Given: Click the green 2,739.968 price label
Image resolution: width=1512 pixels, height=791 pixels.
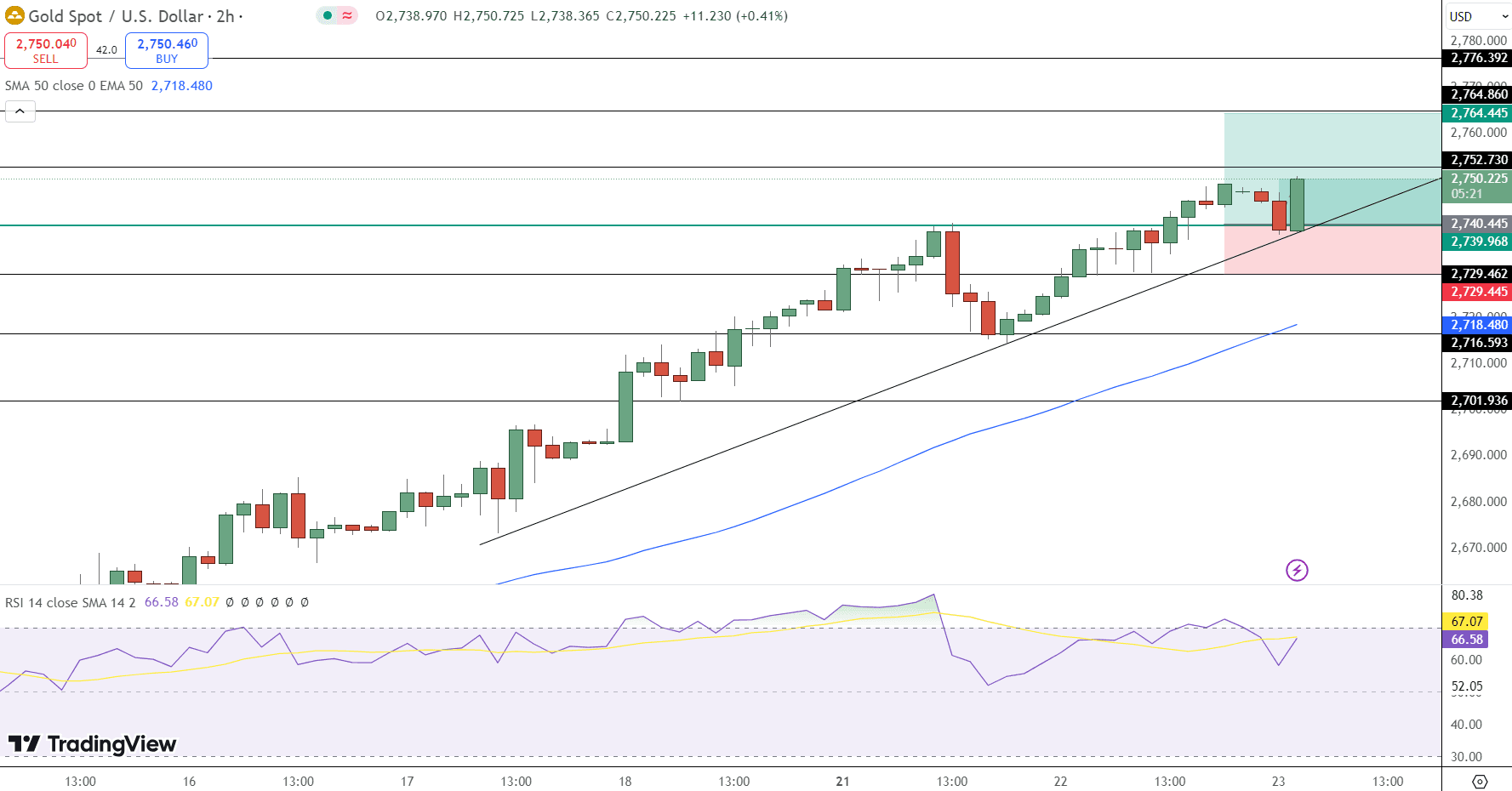Looking at the screenshot, I should coord(1479,242).
